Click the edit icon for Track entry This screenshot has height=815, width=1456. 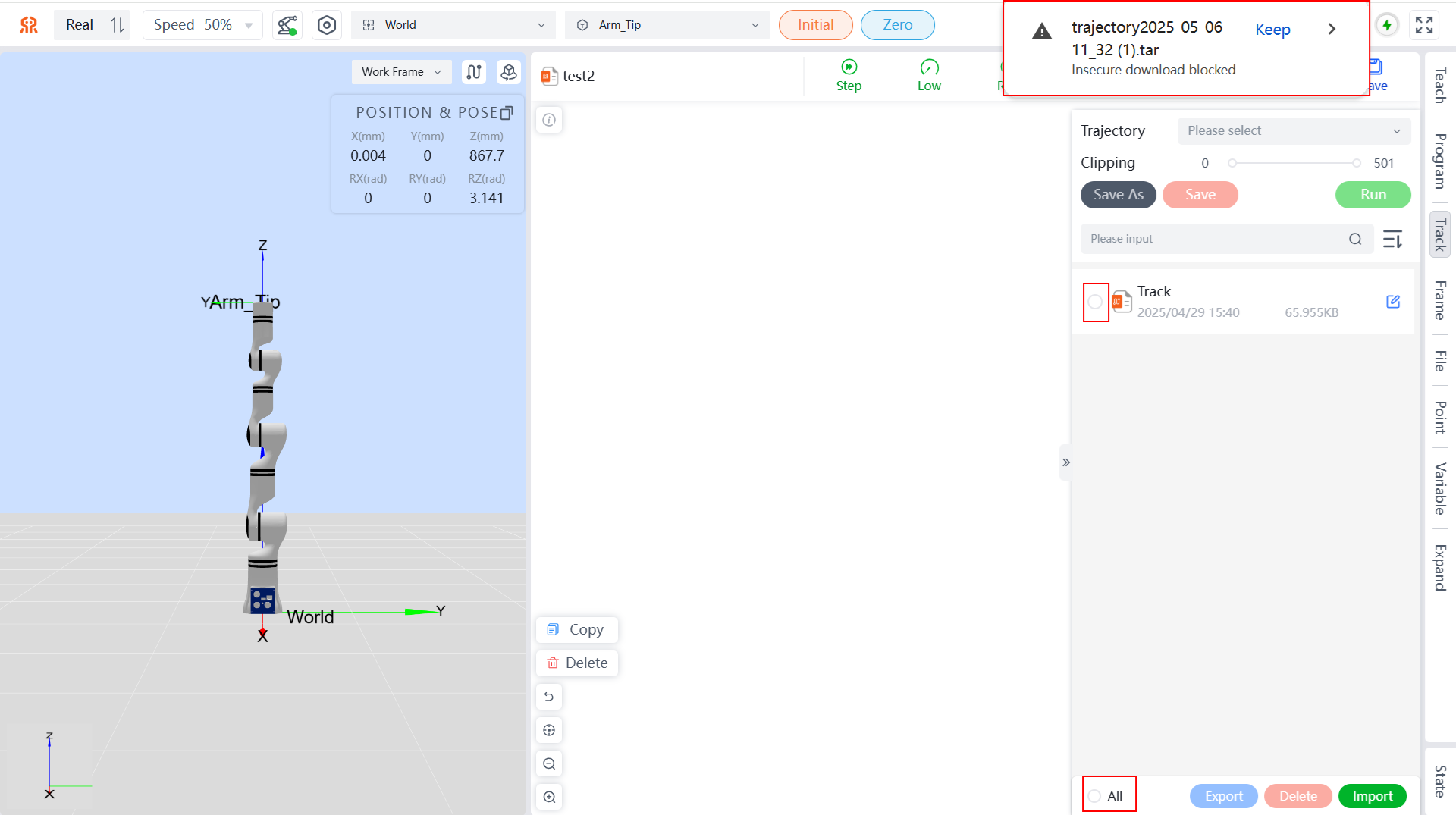click(x=1392, y=302)
